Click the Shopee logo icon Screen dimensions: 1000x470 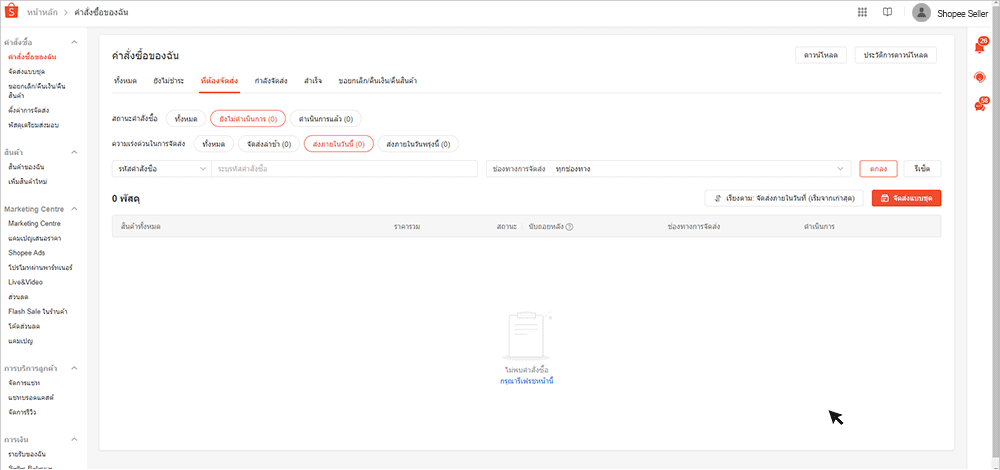coord(12,12)
